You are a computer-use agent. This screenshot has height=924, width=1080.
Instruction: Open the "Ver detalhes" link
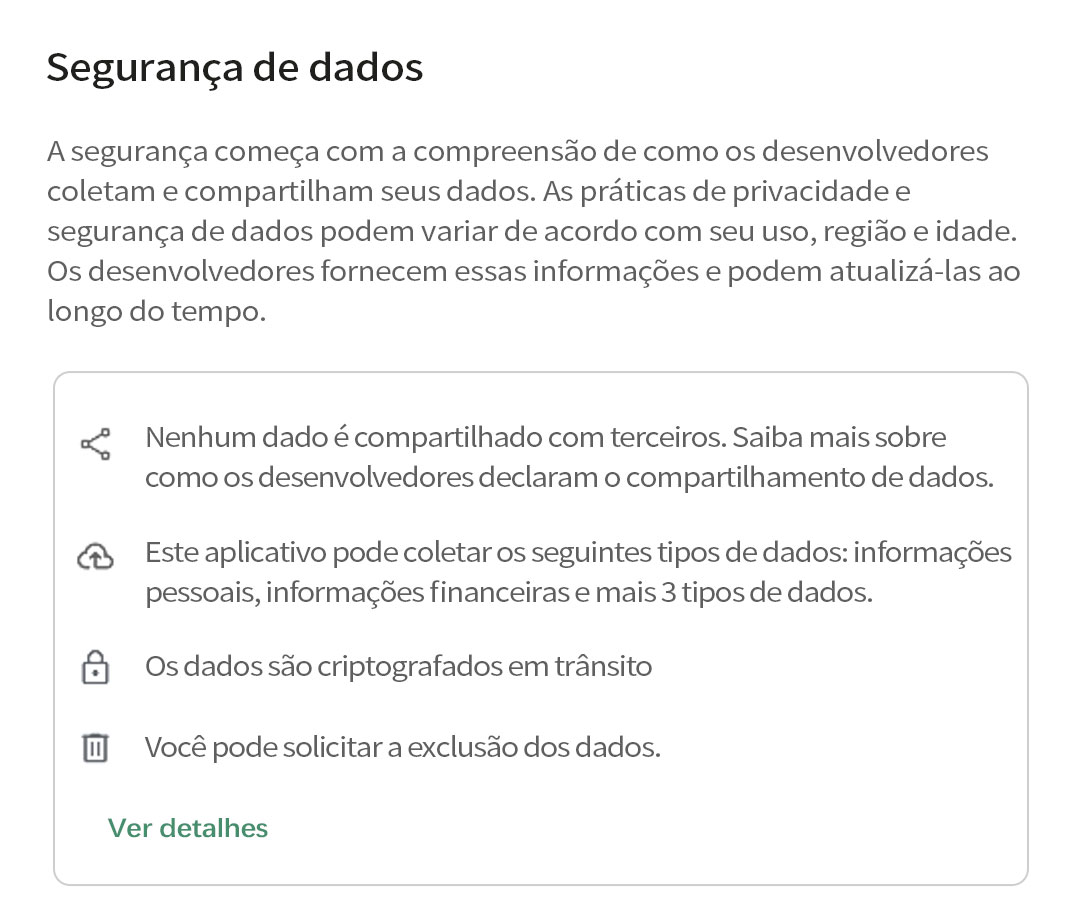click(x=188, y=828)
